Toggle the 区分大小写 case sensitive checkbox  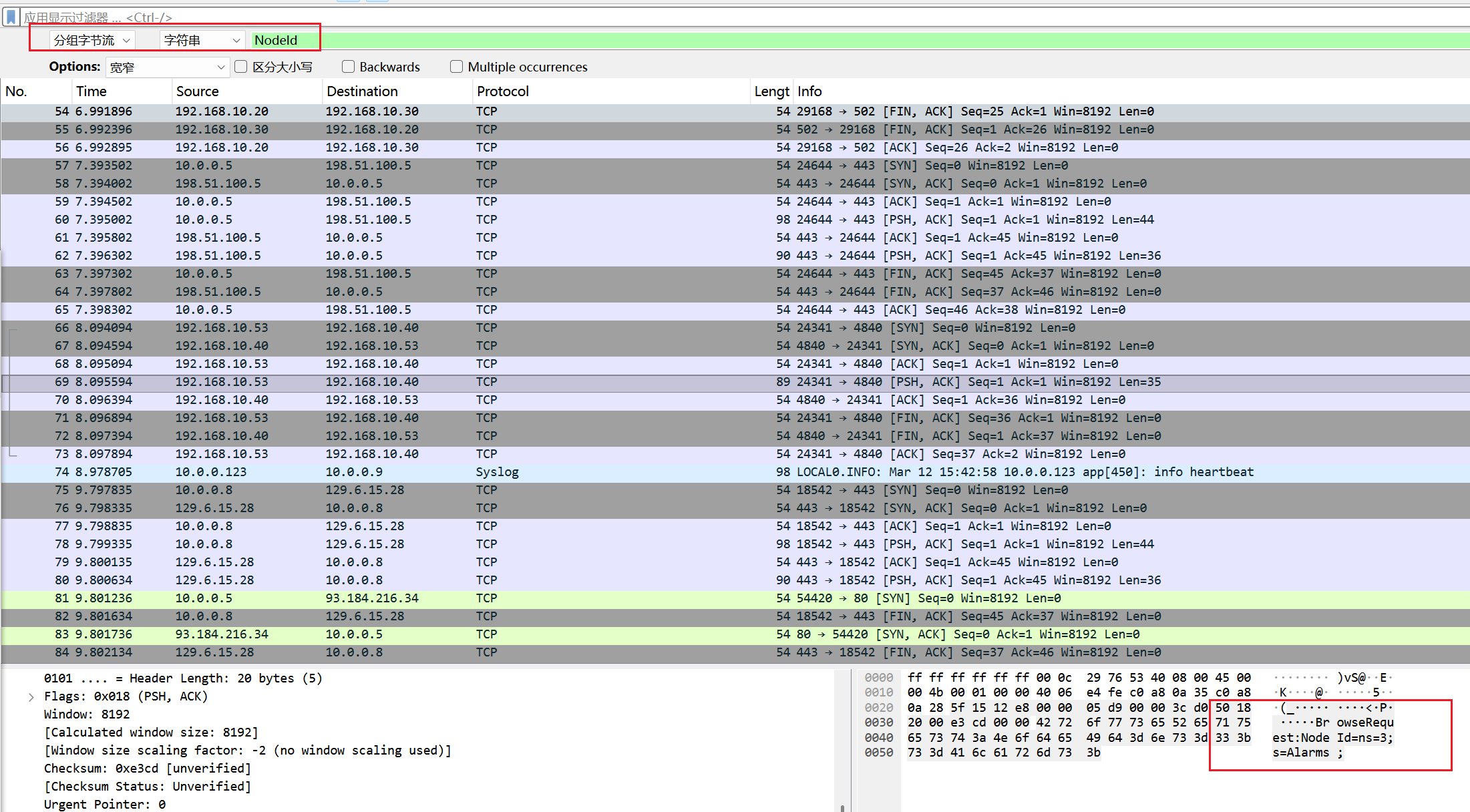pos(242,67)
